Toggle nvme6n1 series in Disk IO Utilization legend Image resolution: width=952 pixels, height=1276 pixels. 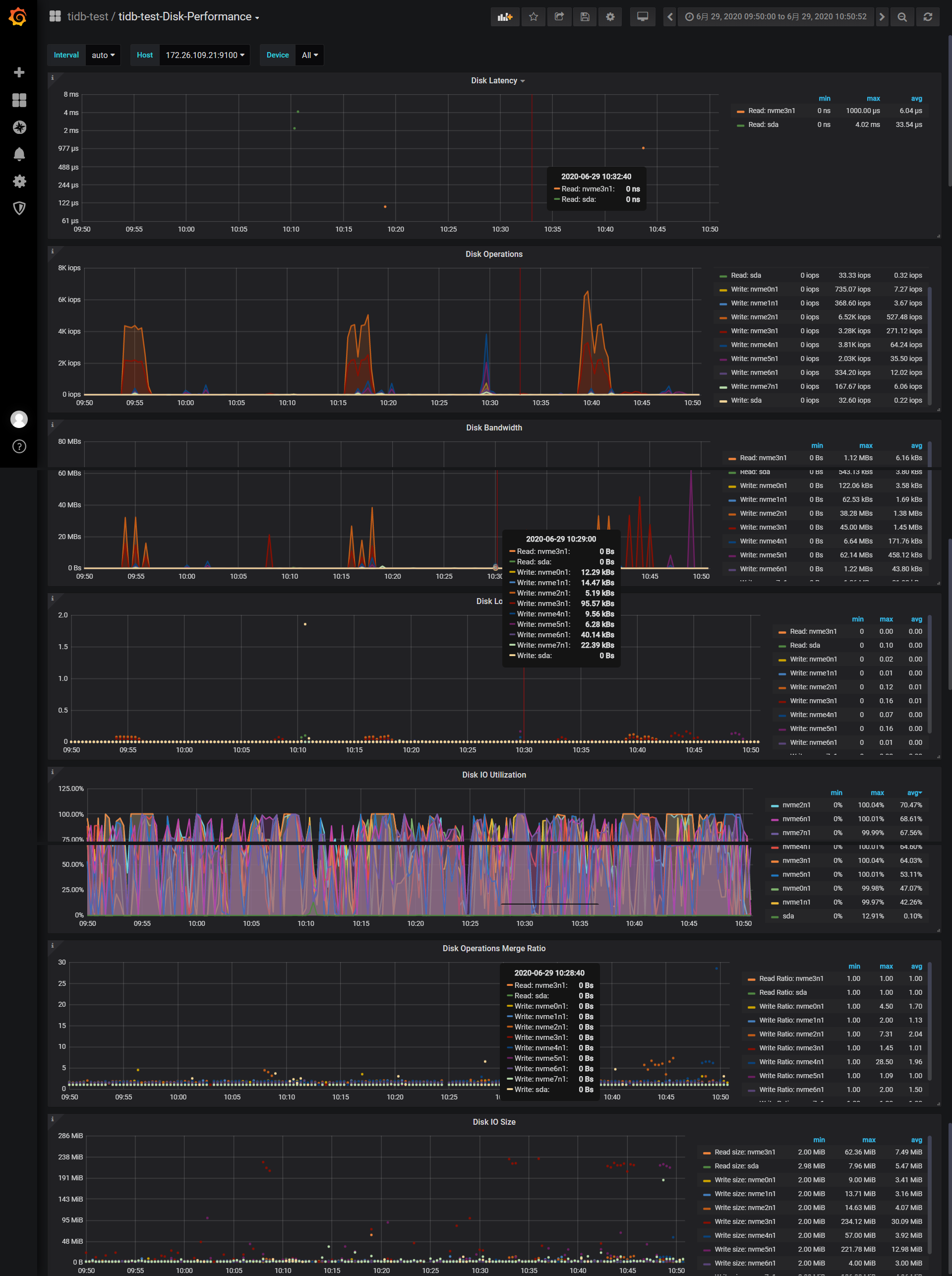click(796, 819)
